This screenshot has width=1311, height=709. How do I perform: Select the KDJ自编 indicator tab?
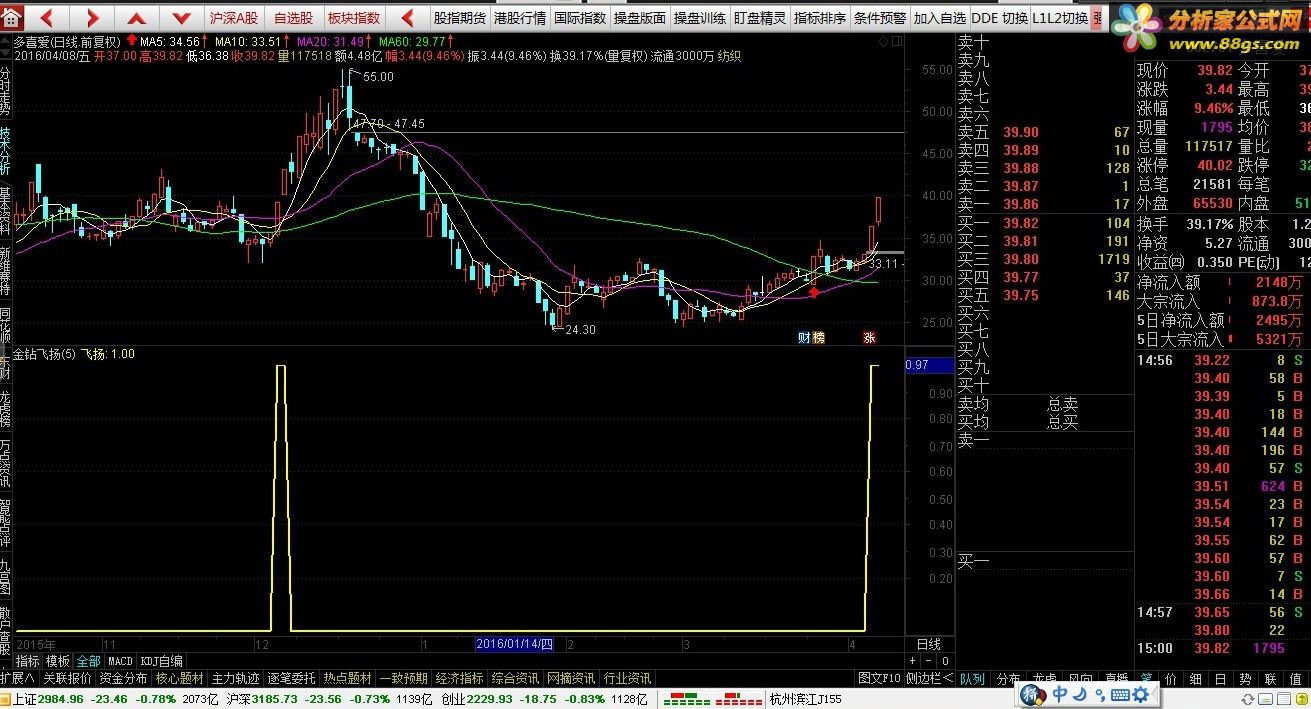tap(161, 661)
